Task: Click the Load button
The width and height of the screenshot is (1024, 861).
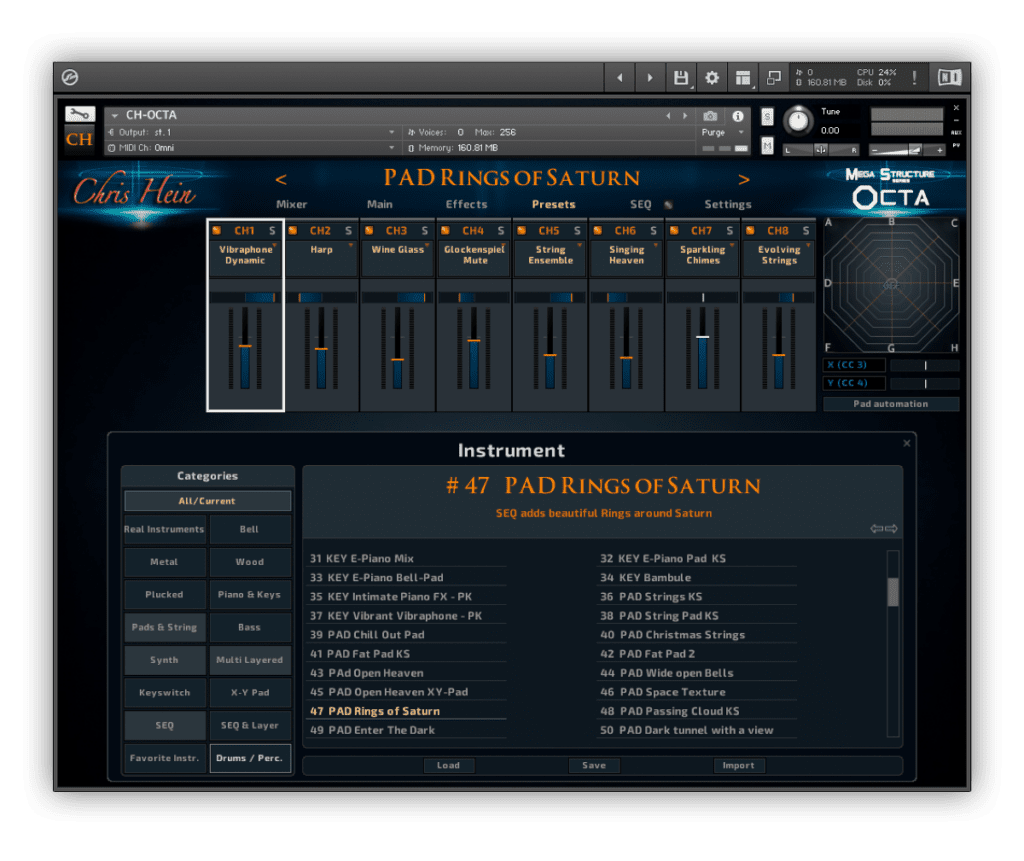Action: tap(448, 765)
